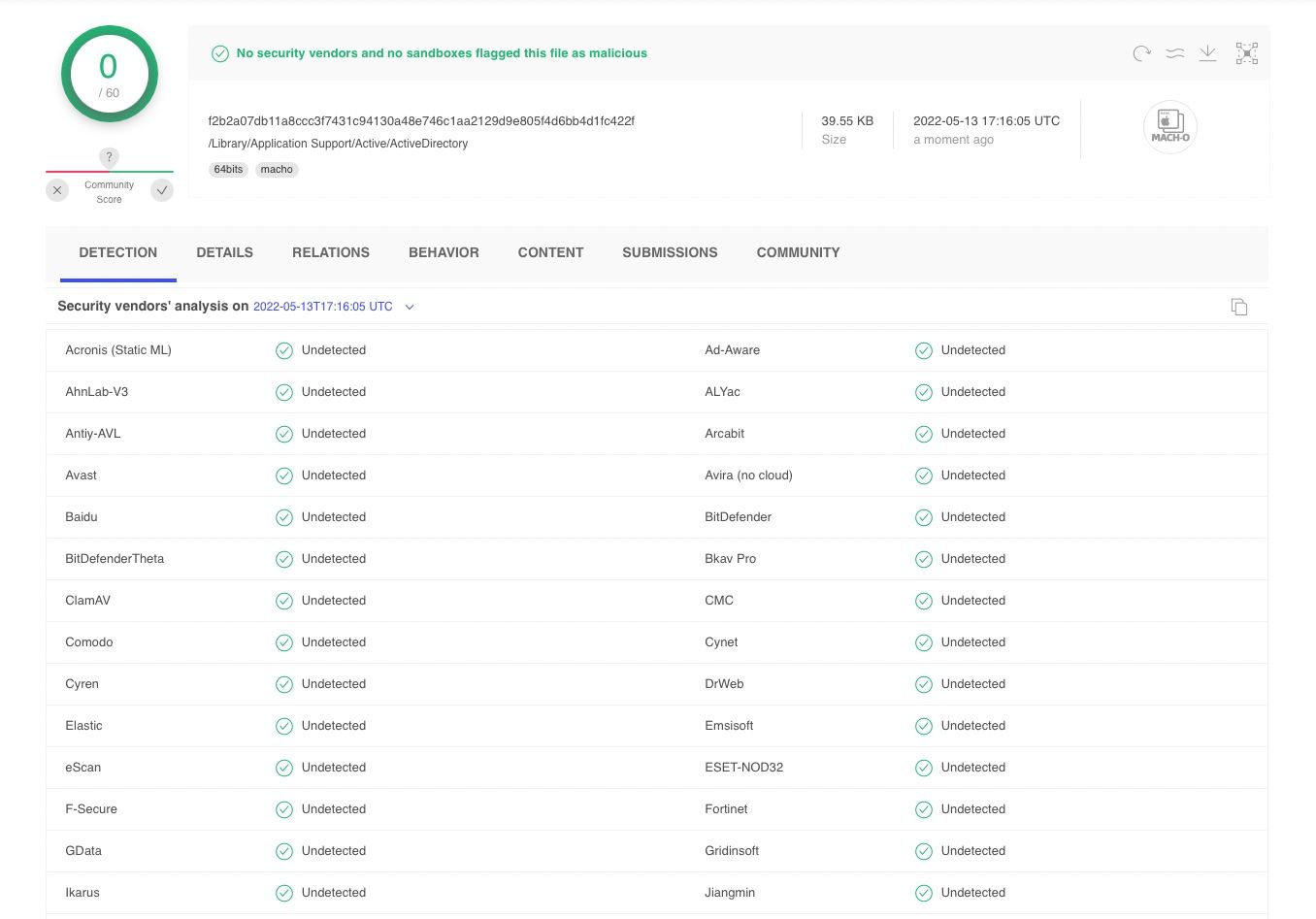This screenshot has height=919, width=1316.
Task: Click the MACH-O file type icon
Action: [x=1169, y=127]
